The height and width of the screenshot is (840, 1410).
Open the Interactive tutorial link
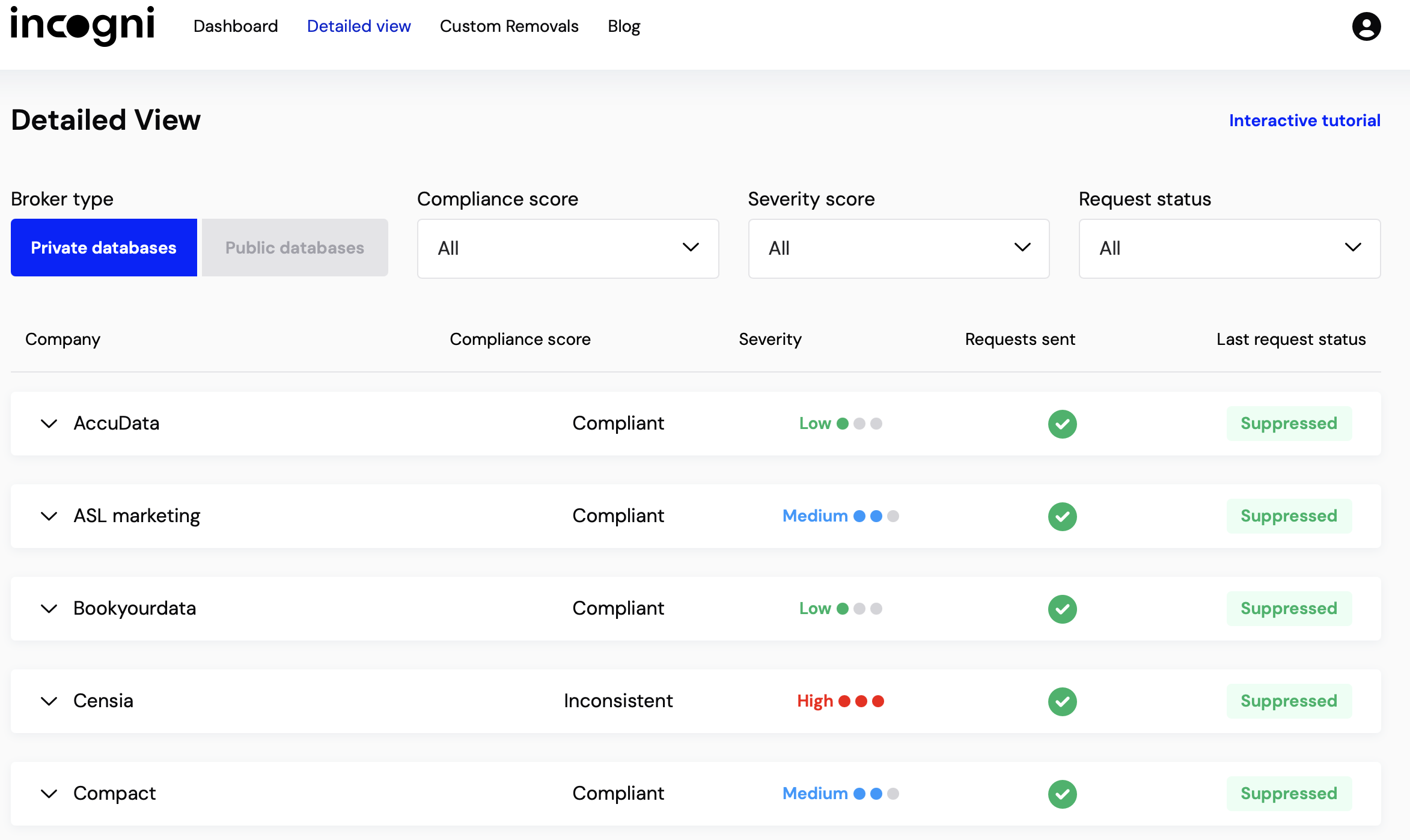pyautogui.click(x=1304, y=120)
